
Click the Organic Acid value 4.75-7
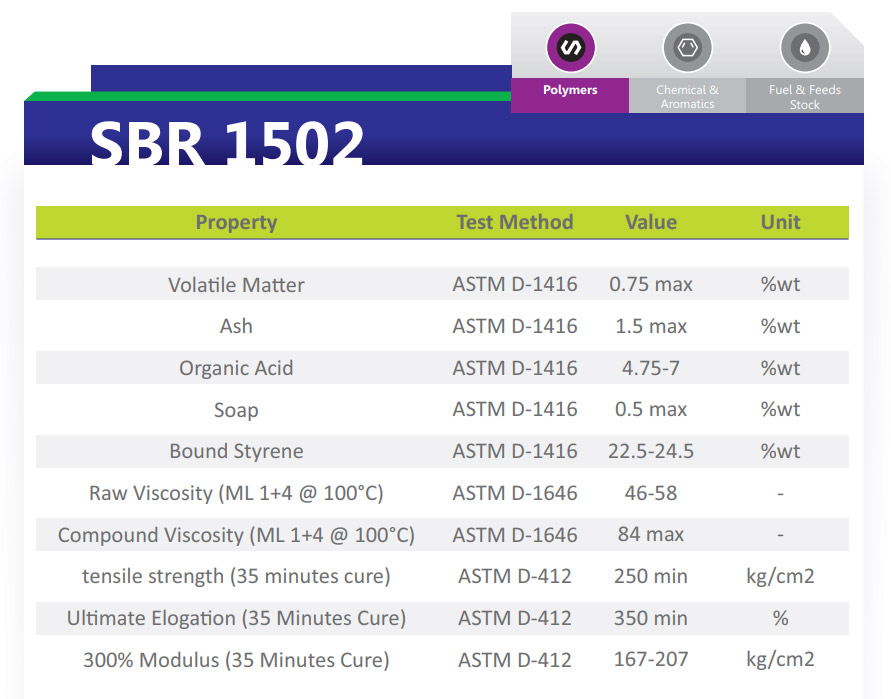click(651, 368)
